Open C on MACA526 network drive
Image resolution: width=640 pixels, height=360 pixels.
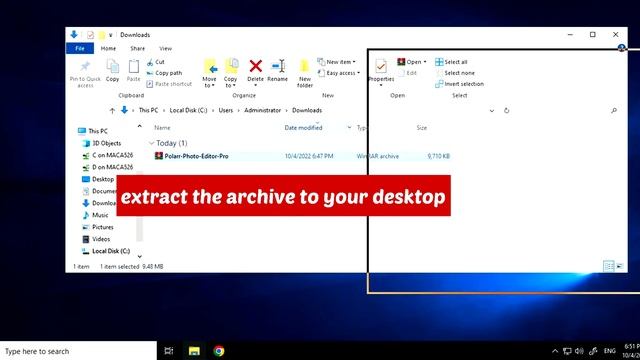point(108,156)
